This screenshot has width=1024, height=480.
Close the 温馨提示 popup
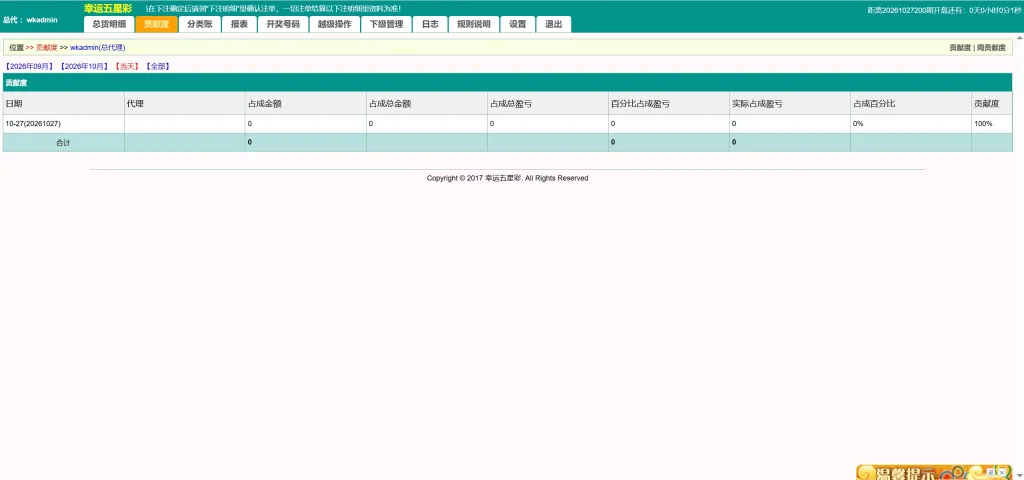pyautogui.click(x=1001, y=472)
